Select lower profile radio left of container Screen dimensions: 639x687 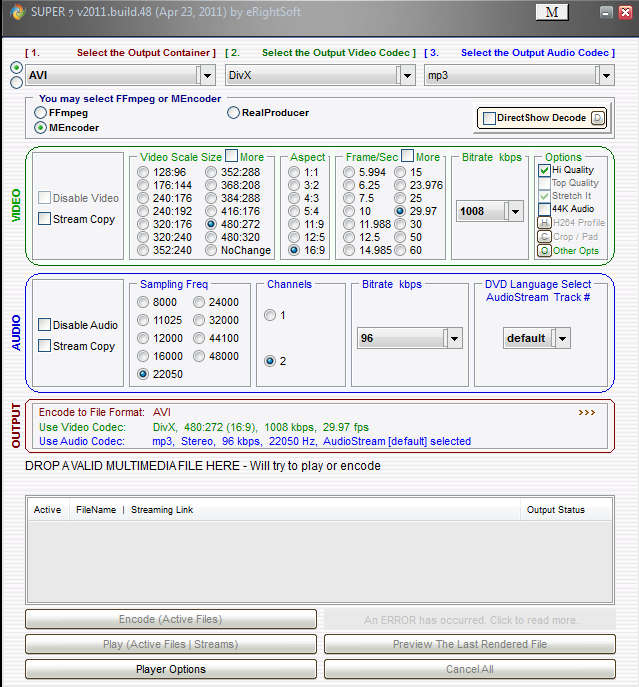tap(16, 82)
